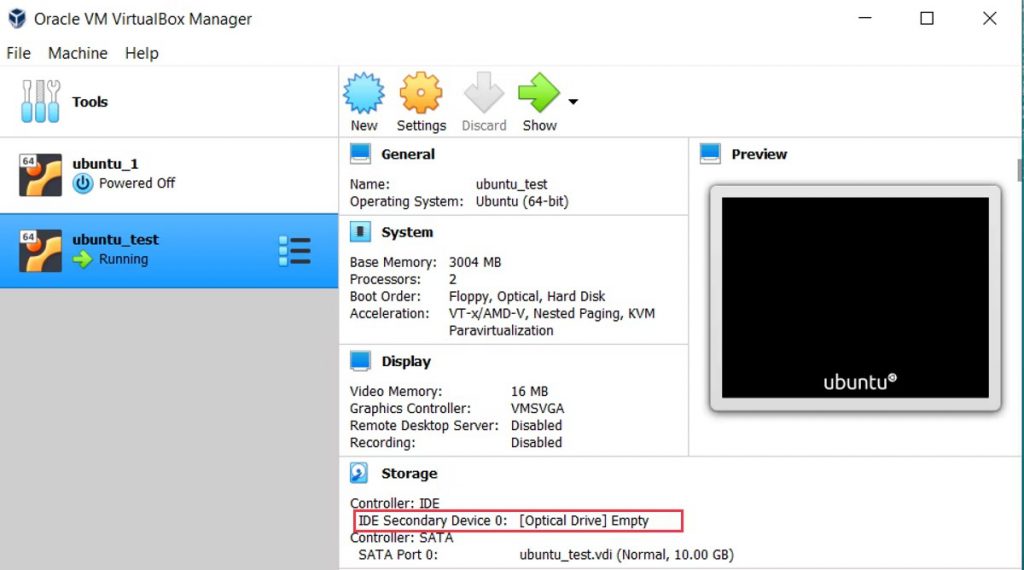Open the File menu
1024x570 pixels.
18,53
